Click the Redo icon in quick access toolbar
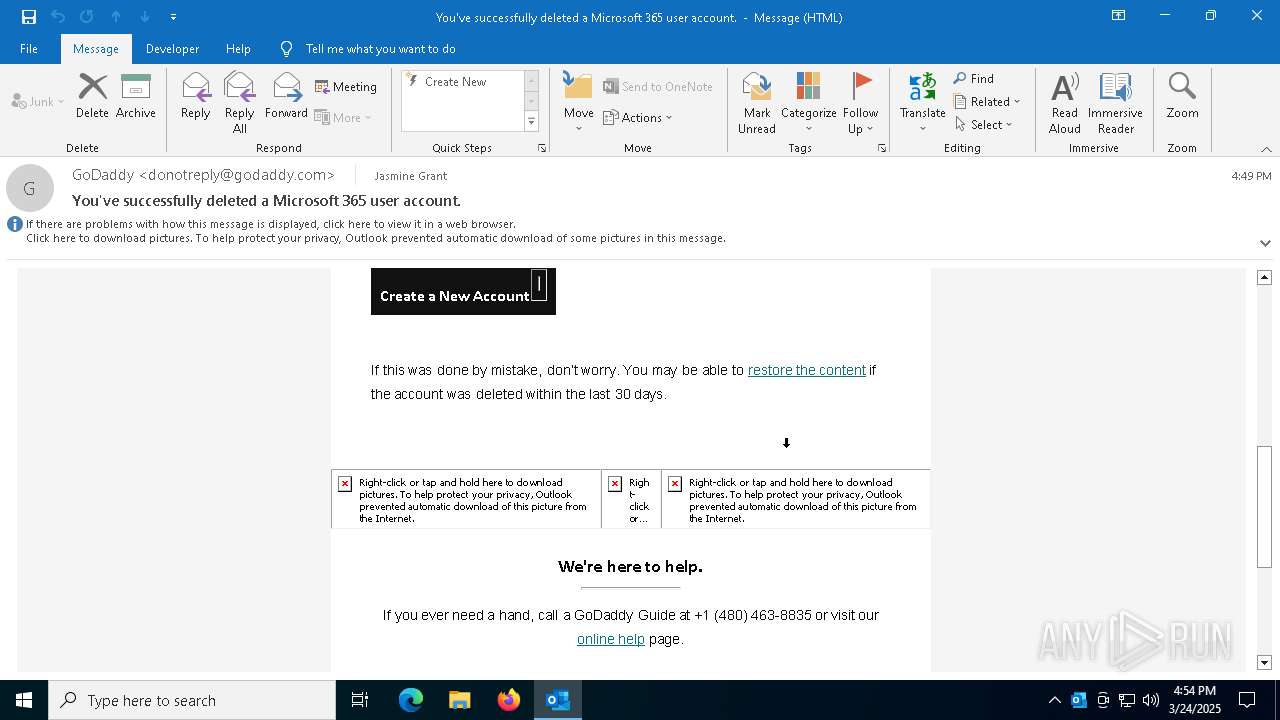Viewport: 1280px width, 720px height. click(87, 17)
